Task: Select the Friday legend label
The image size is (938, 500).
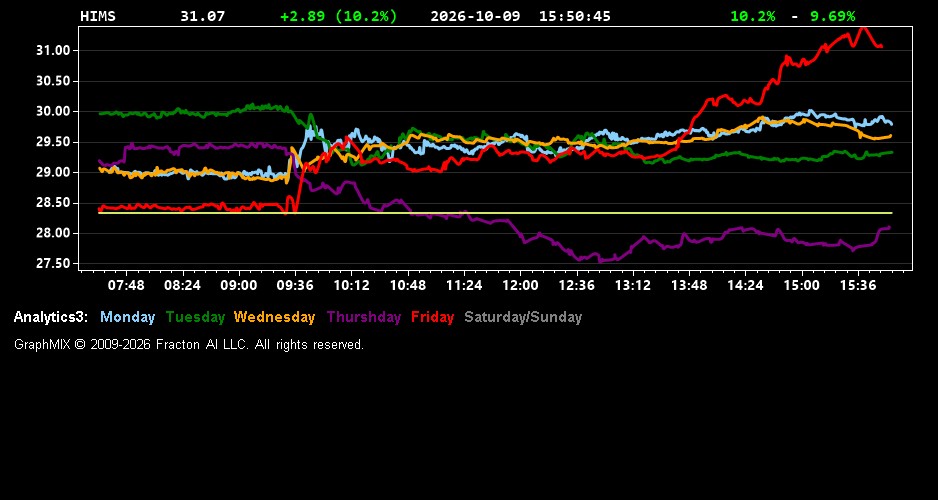Action: 433,317
